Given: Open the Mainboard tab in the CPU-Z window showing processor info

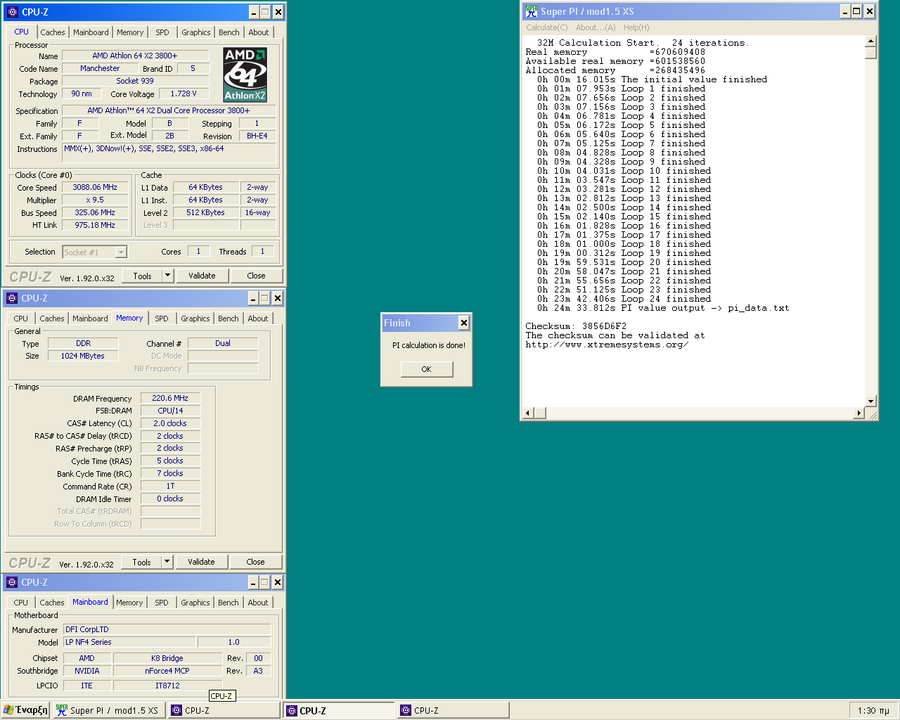Looking at the screenshot, I should [91, 33].
